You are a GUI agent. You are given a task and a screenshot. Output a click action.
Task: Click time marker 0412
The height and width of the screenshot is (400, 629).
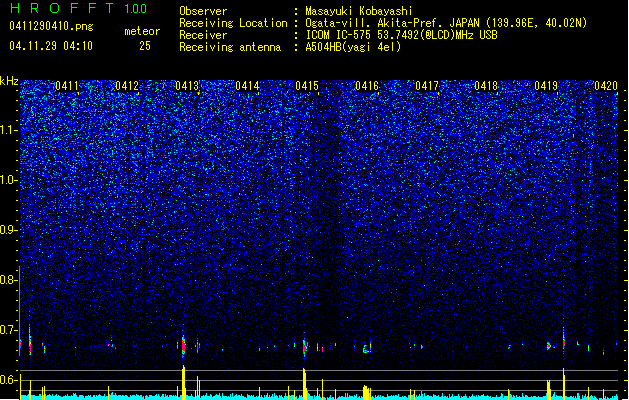coord(127,86)
